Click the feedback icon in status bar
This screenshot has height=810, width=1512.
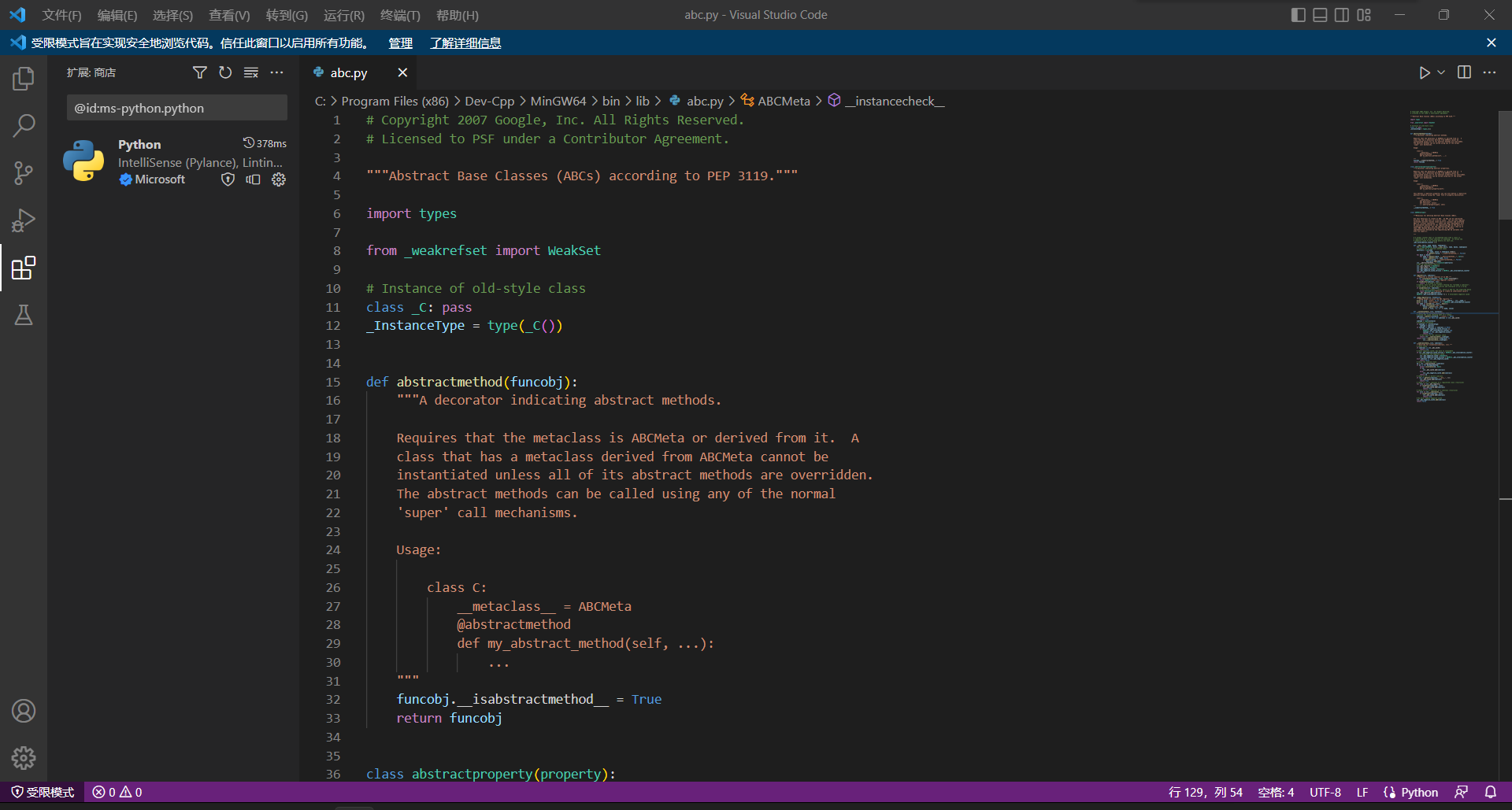[1461, 792]
